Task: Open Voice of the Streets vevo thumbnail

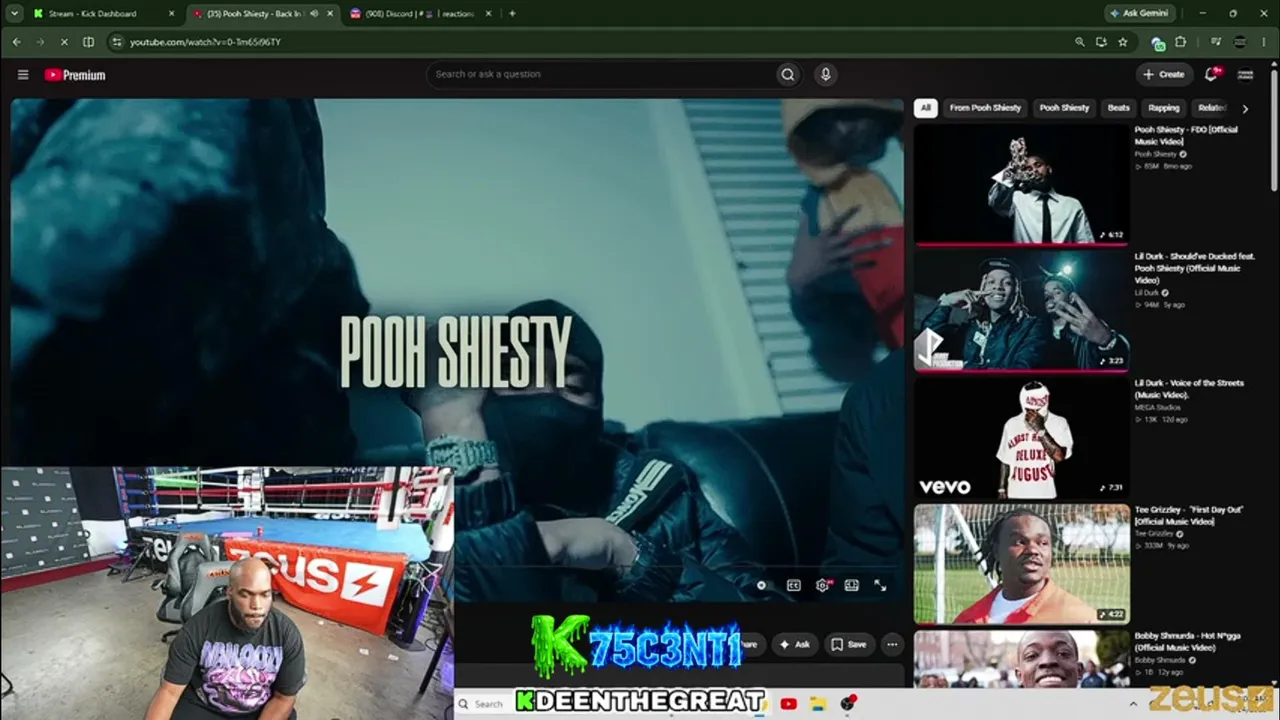Action: pos(1021,438)
